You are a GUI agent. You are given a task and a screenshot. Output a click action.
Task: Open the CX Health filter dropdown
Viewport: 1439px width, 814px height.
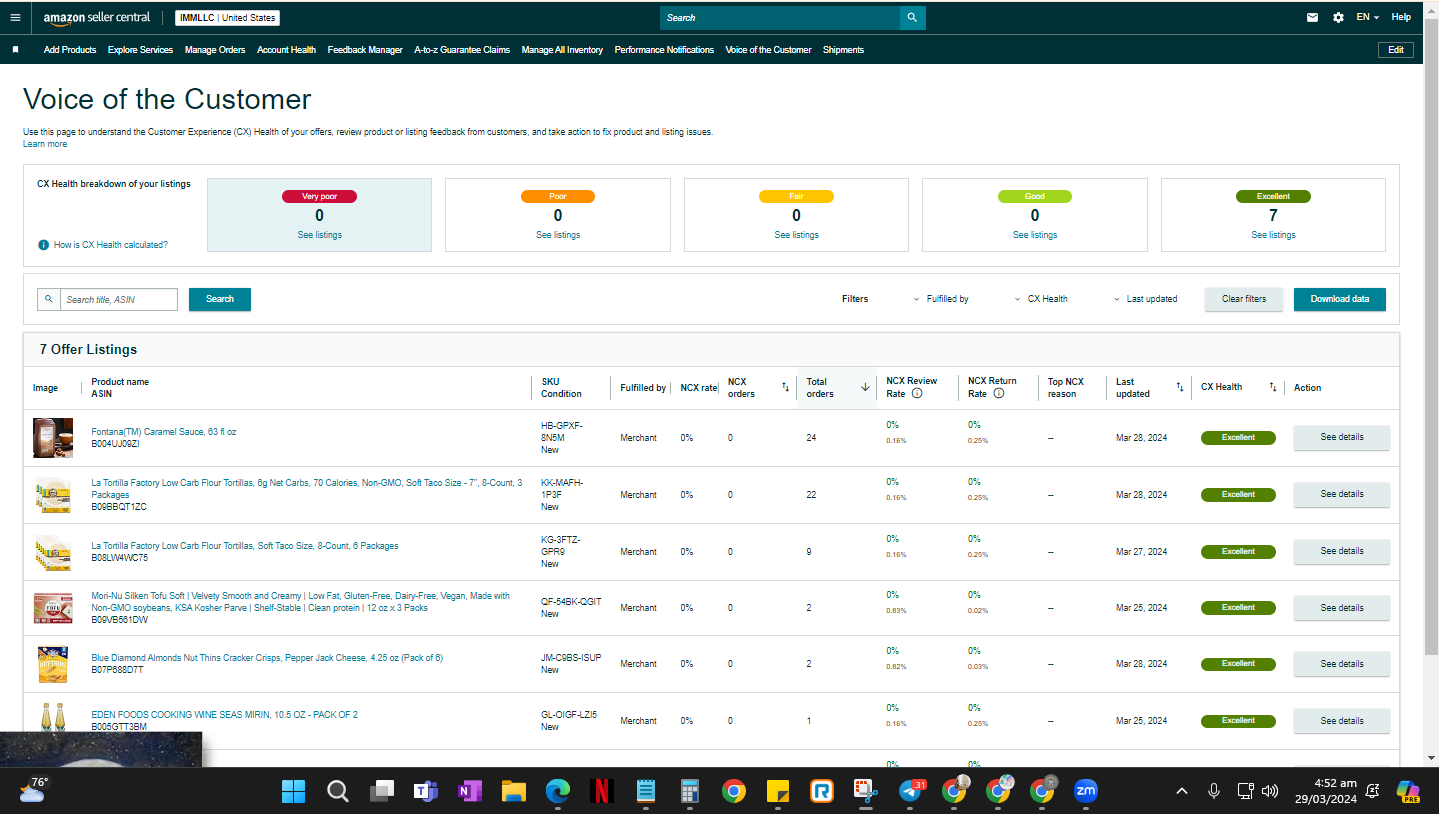[1041, 299]
